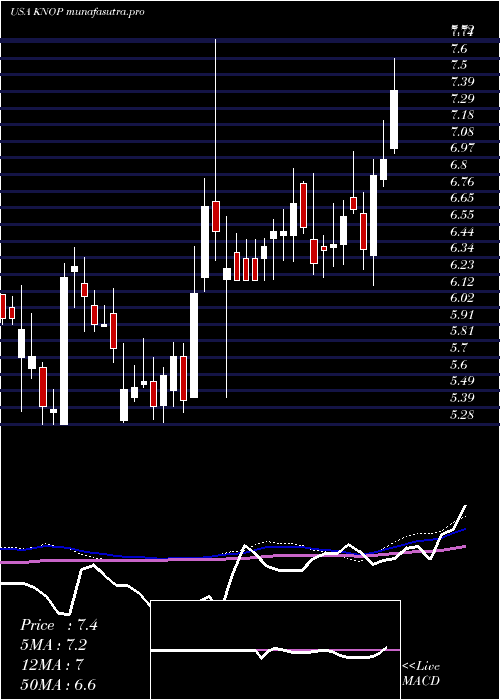
Task: Click the 5.49 price axis label
Action: pyautogui.click(x=462, y=381)
